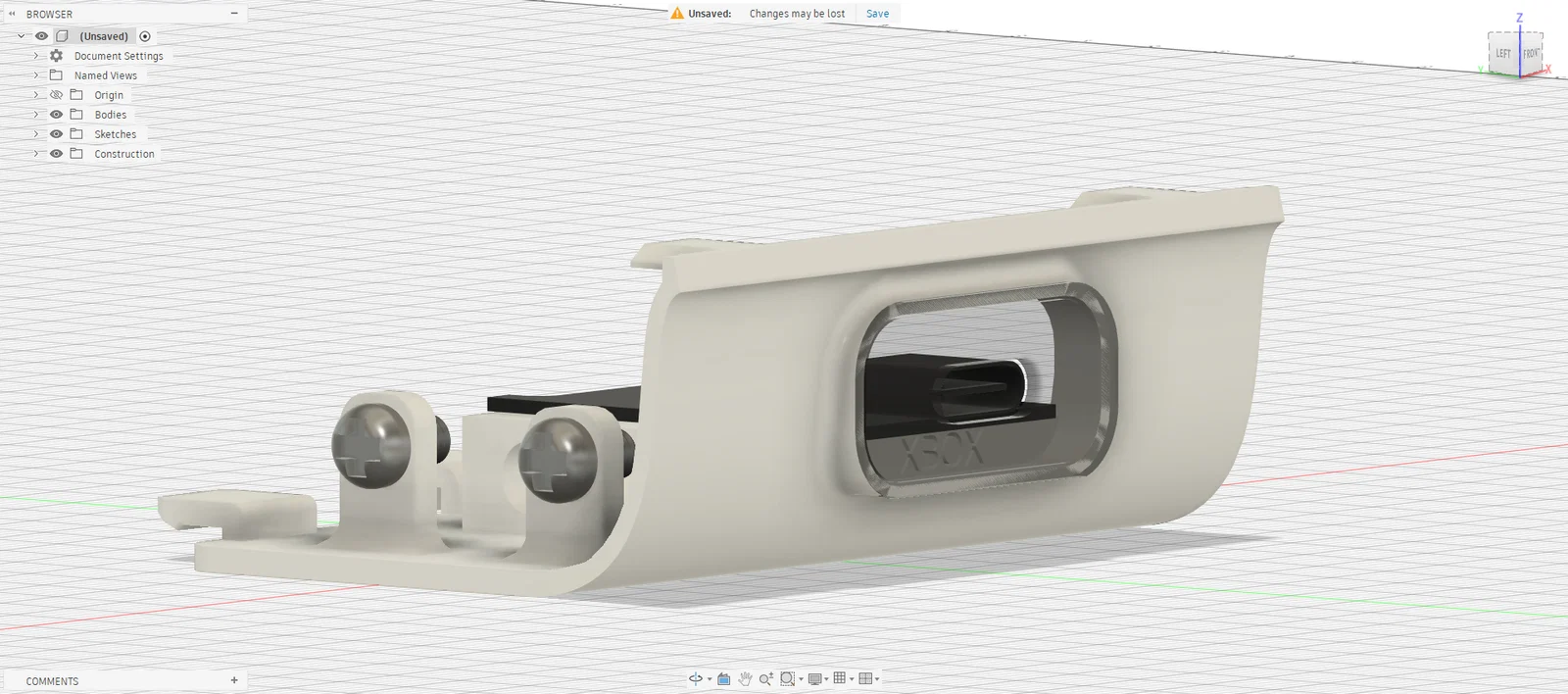Click the COMMENTS panel label
The width and height of the screenshot is (1568, 694).
(x=52, y=681)
